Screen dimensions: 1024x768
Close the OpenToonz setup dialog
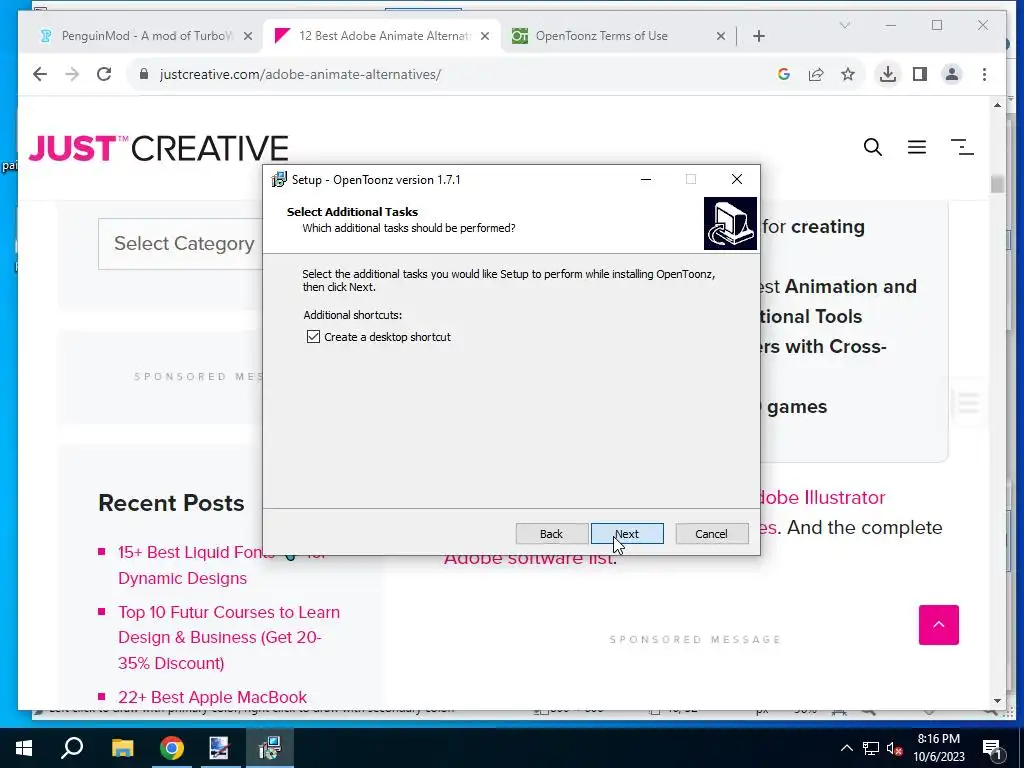click(737, 180)
